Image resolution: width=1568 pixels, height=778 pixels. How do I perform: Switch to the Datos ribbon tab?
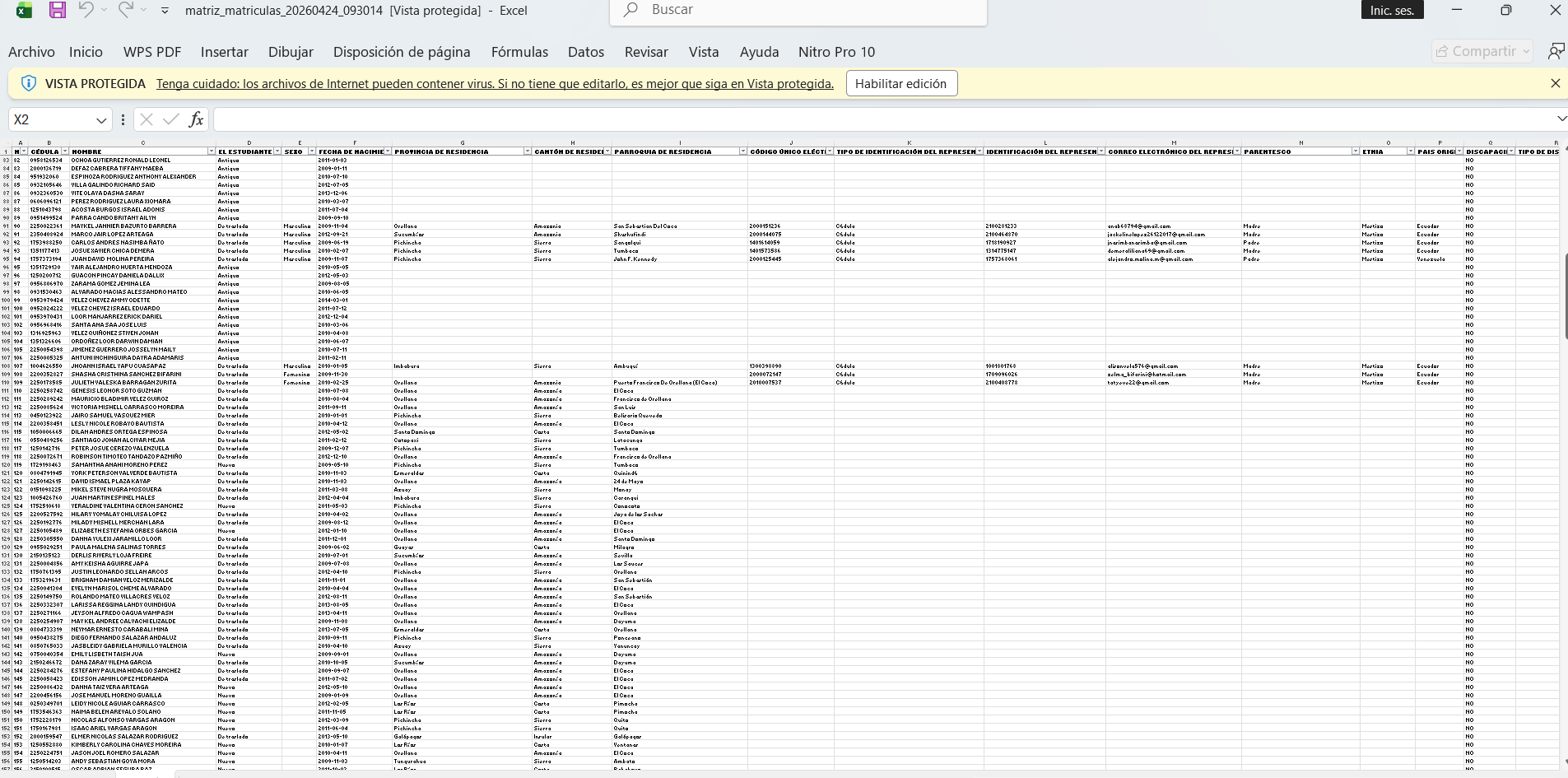point(585,52)
